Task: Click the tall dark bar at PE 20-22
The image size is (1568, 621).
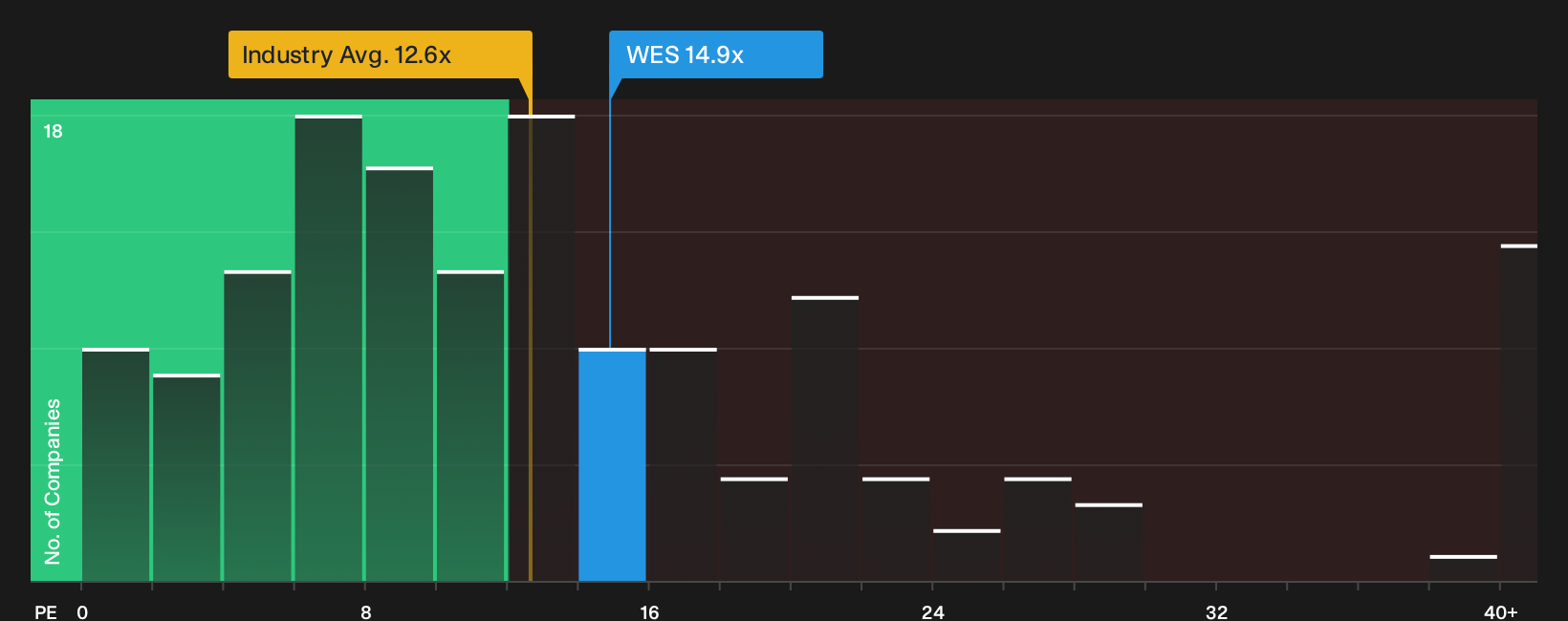Action: click(x=825, y=439)
